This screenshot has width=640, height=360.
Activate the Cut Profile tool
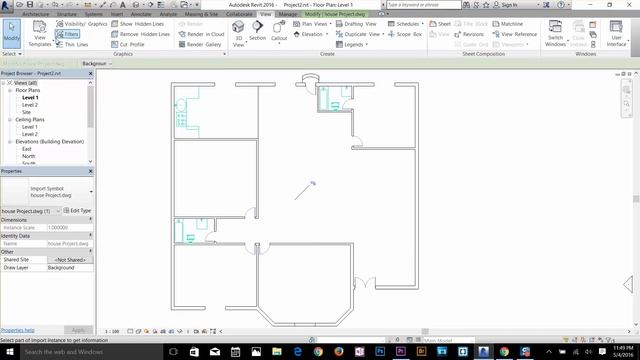(128, 44)
